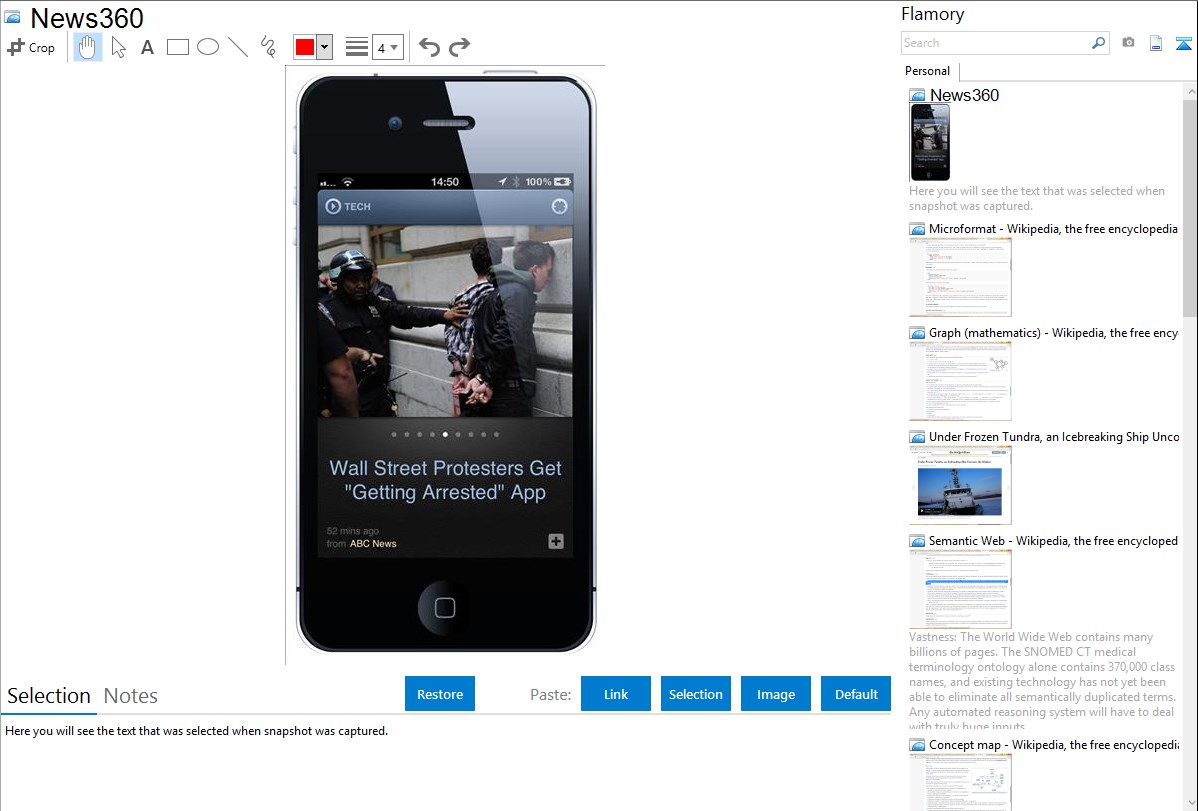The image size is (1198, 811).
Task: Click the Under Frozen Tundra title
Action: click(x=1054, y=436)
